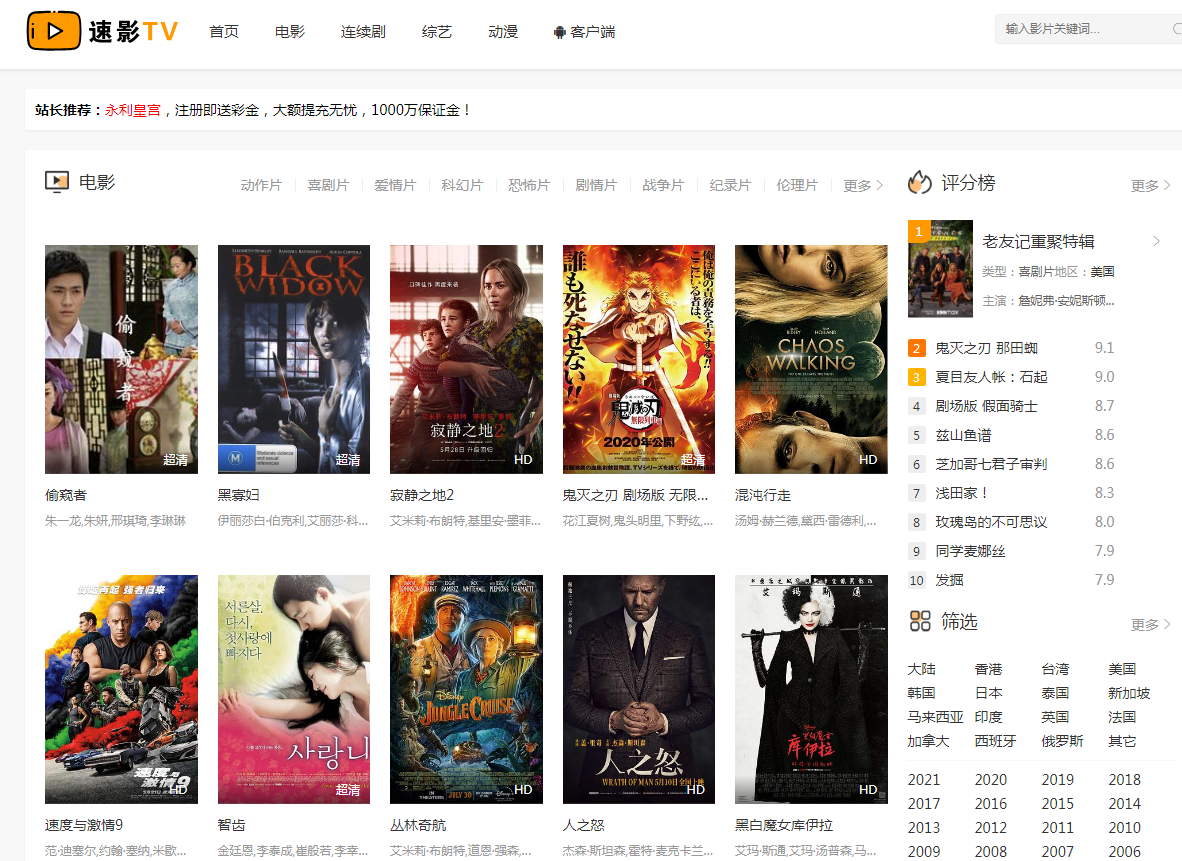Viewport: 1182px width, 861px height.
Task: Open 兹山鱼谱 in the rankings
Action: click(963, 435)
